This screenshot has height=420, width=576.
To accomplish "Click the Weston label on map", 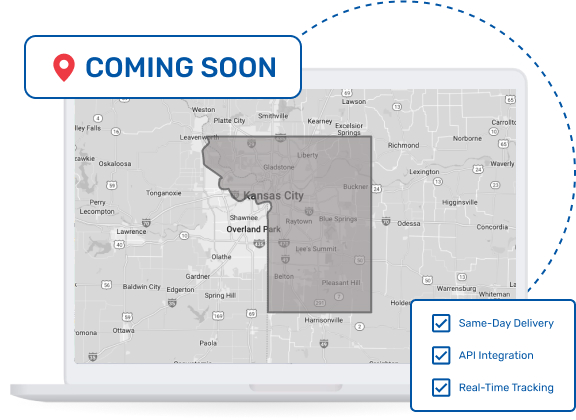I will (204, 110).
